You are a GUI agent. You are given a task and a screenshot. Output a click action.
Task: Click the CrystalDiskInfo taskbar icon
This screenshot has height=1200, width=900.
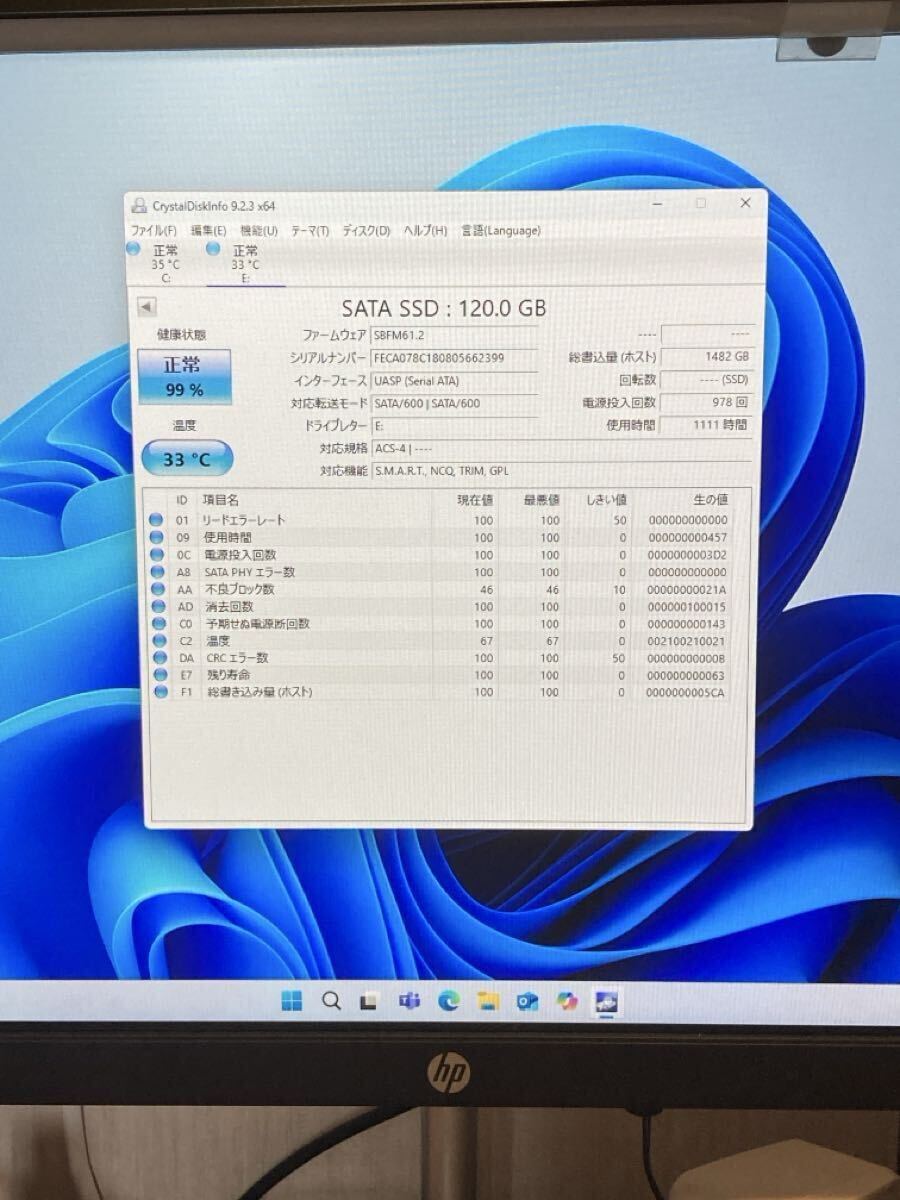606,1002
